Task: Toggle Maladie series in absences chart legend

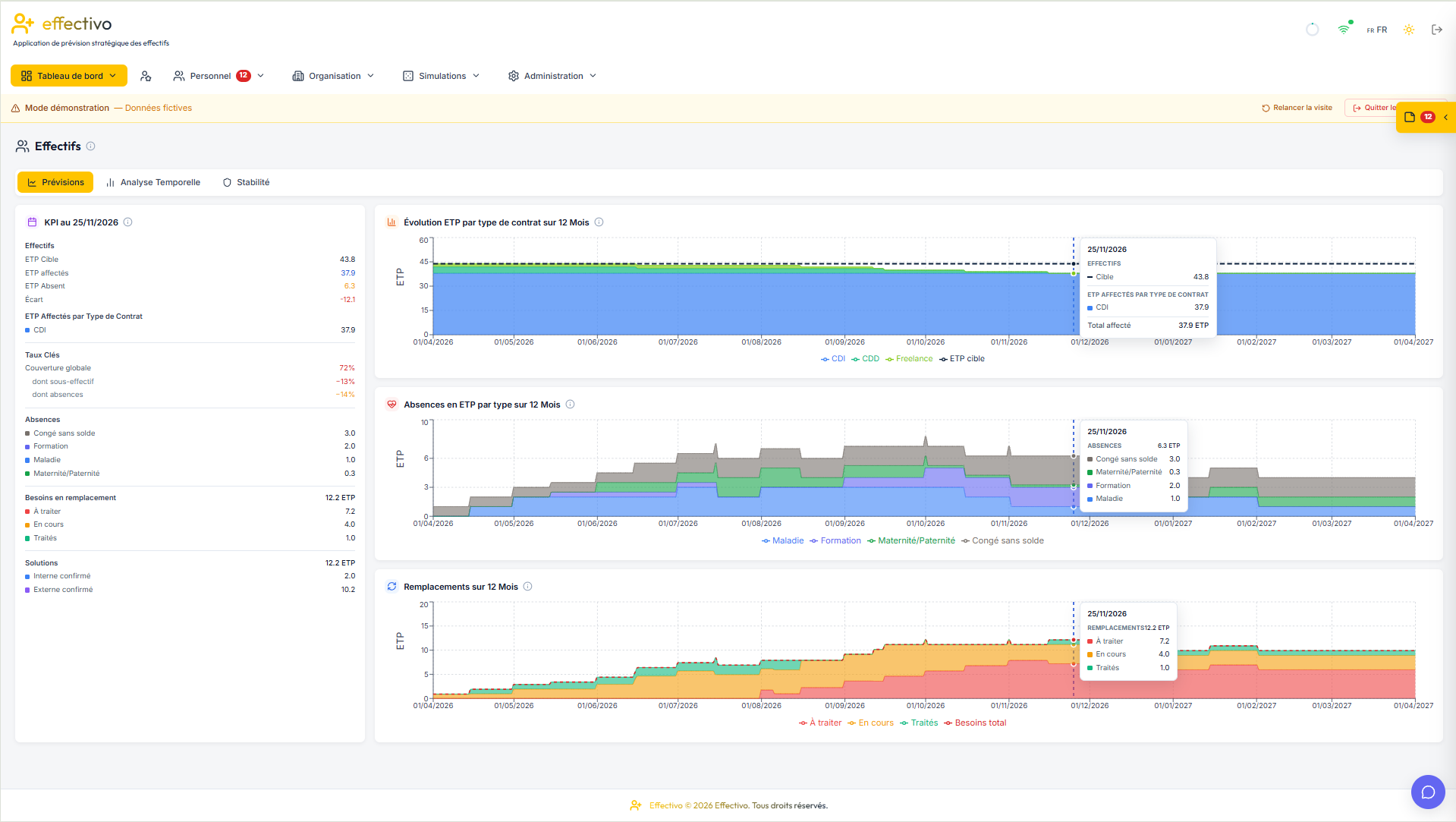Action: pos(782,541)
